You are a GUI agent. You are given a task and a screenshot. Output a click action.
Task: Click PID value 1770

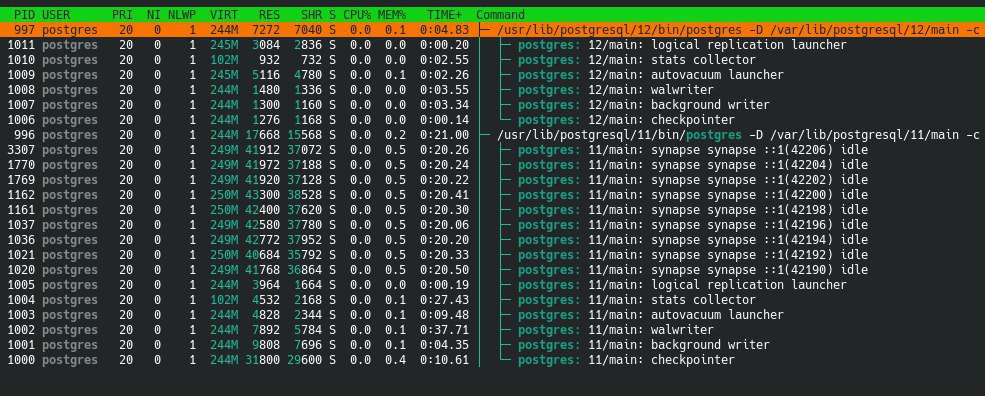click(21, 165)
